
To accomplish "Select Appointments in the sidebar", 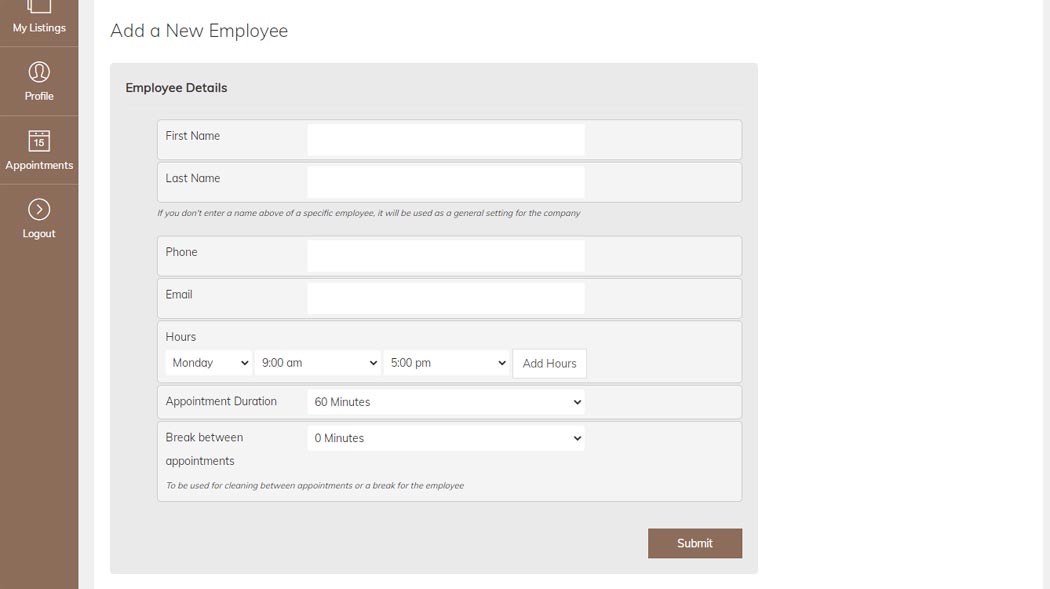I will point(38,164).
